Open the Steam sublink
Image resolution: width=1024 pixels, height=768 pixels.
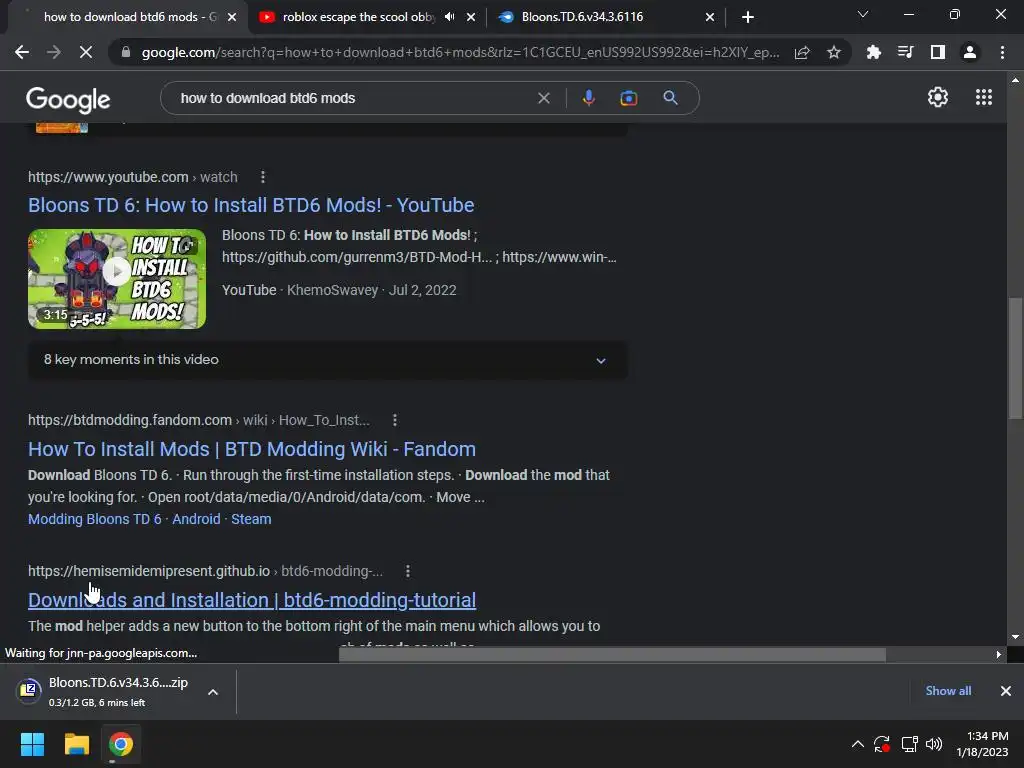[x=251, y=519]
